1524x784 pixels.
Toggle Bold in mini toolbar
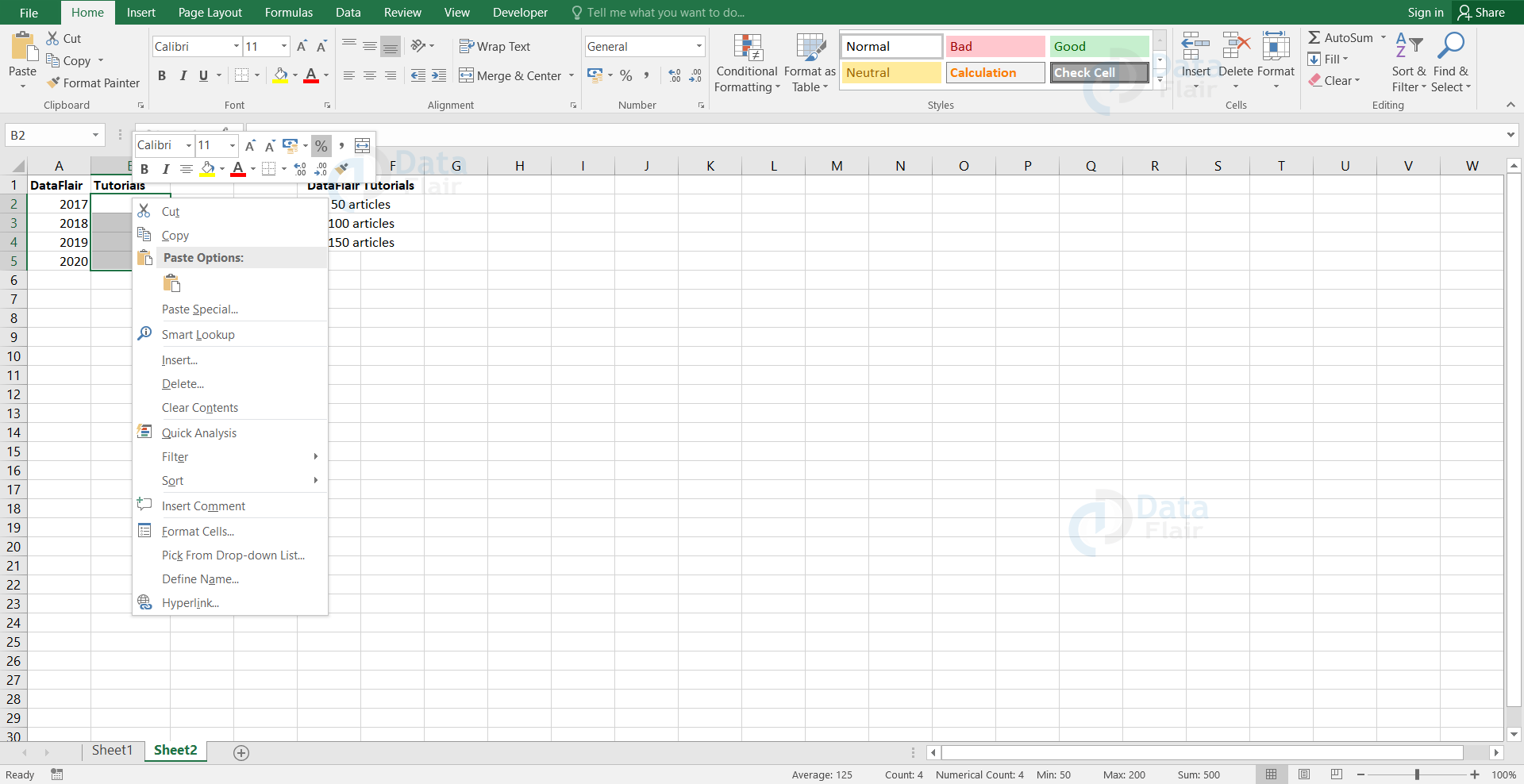pos(144,168)
